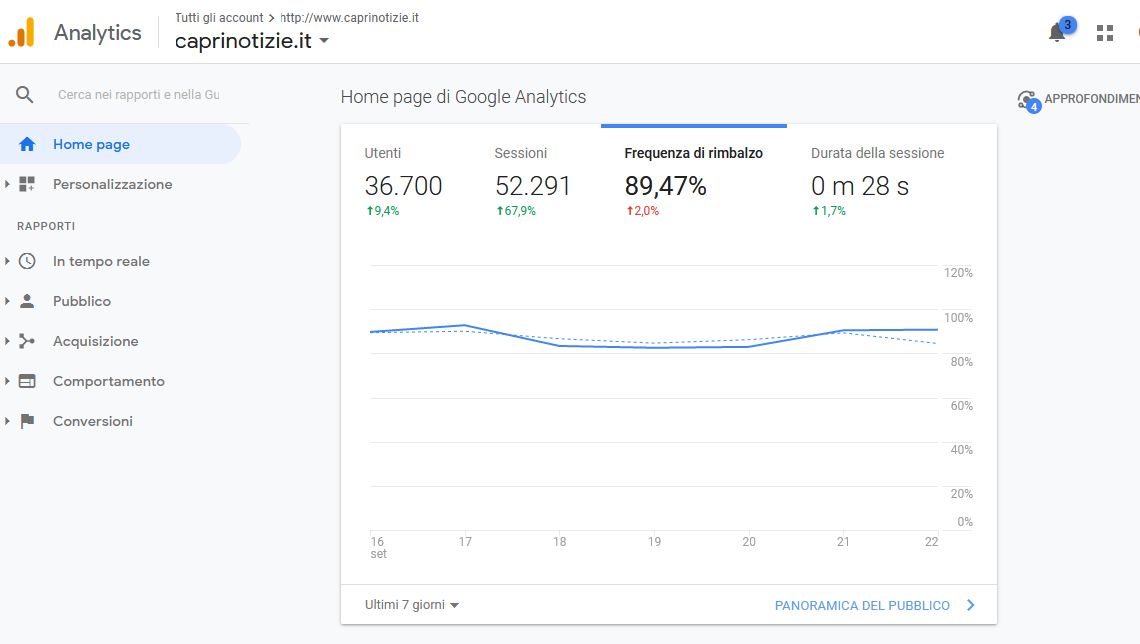Click the Conversioni flag icon

click(x=27, y=421)
